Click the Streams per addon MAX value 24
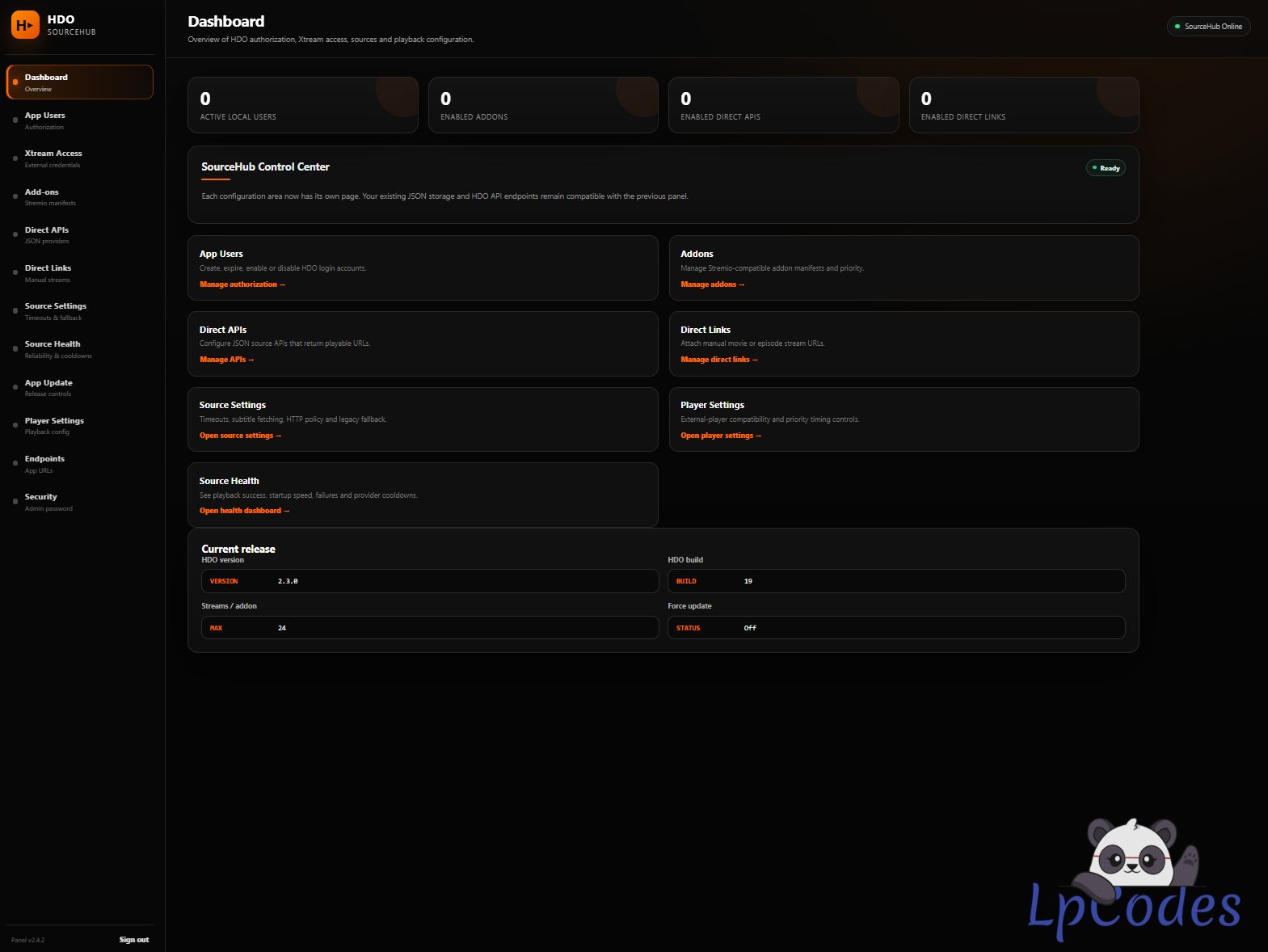The image size is (1268, 952). [x=282, y=628]
